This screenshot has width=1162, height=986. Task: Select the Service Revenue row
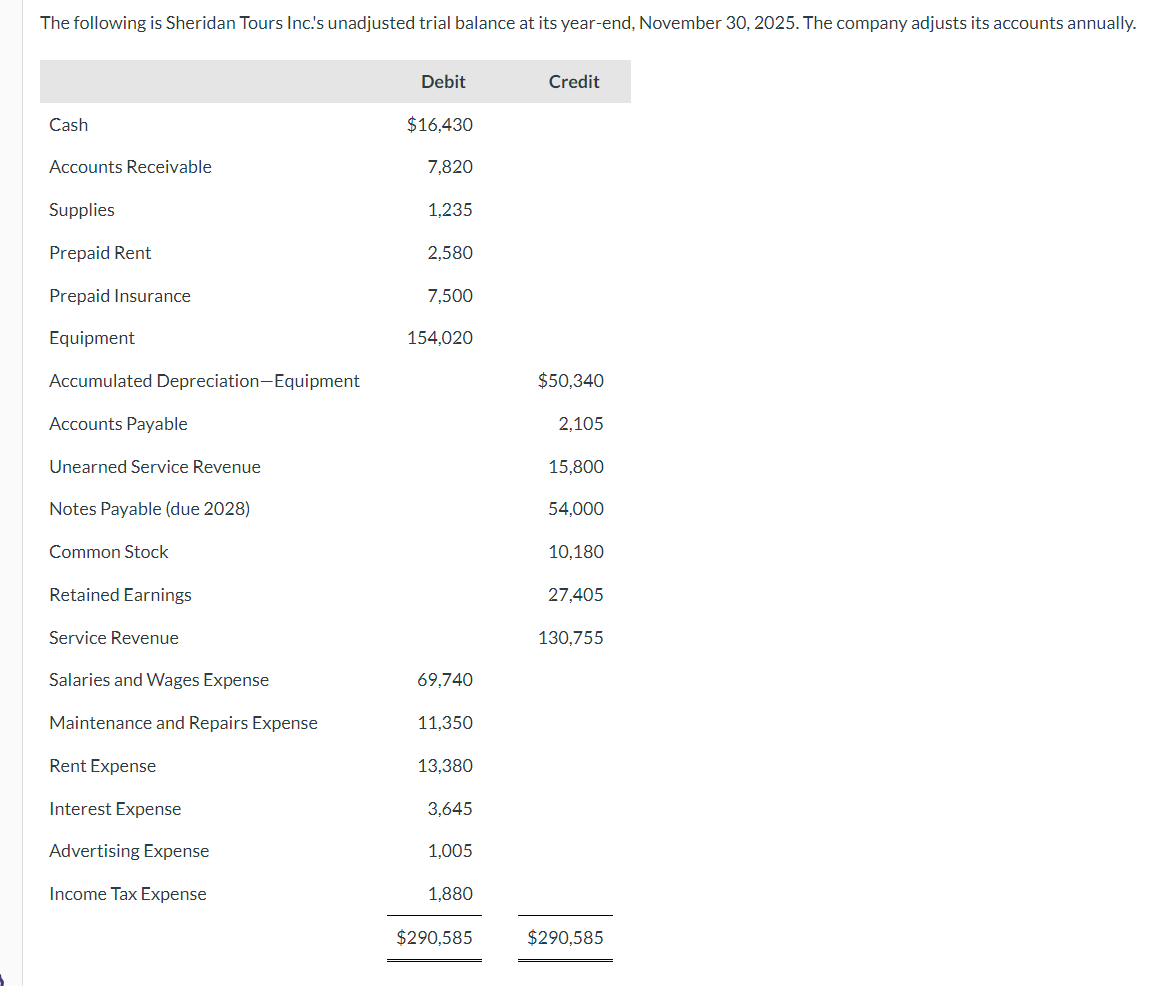pyautogui.click(x=113, y=638)
